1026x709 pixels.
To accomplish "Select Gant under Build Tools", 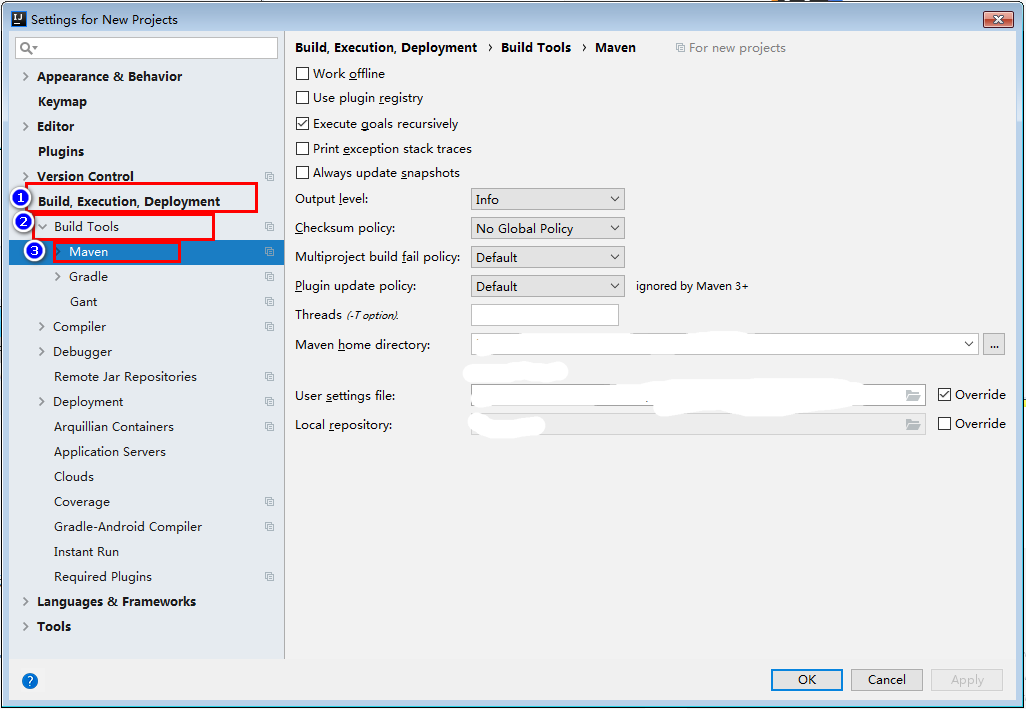I will coord(83,302).
